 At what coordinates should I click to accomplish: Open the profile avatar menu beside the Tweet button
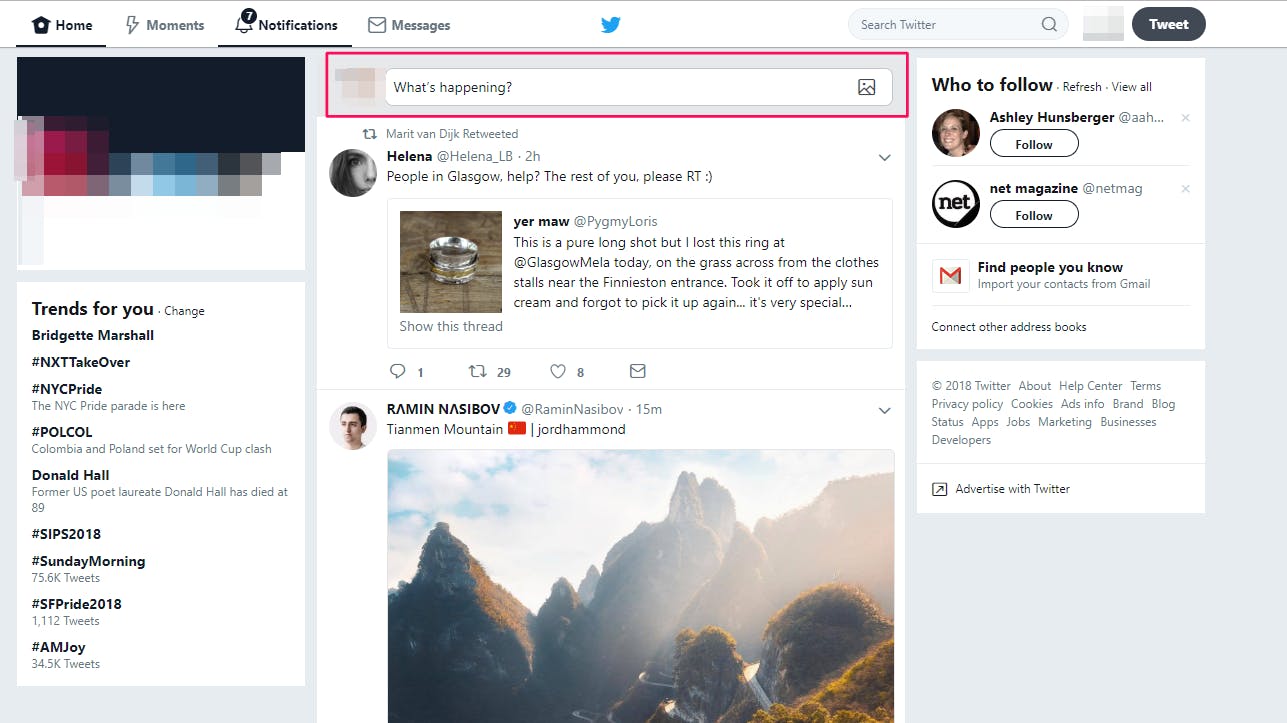pos(1104,24)
